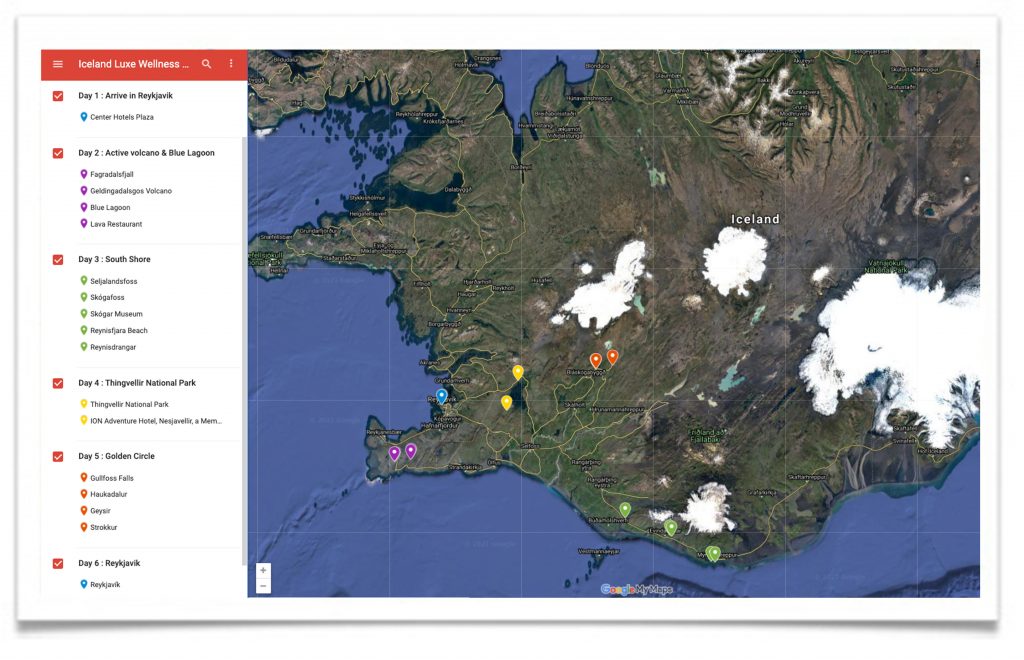Screen dimensions: 1024x660
Task: Select Skógafoss in the Day 3 list
Action: [x=107, y=298]
